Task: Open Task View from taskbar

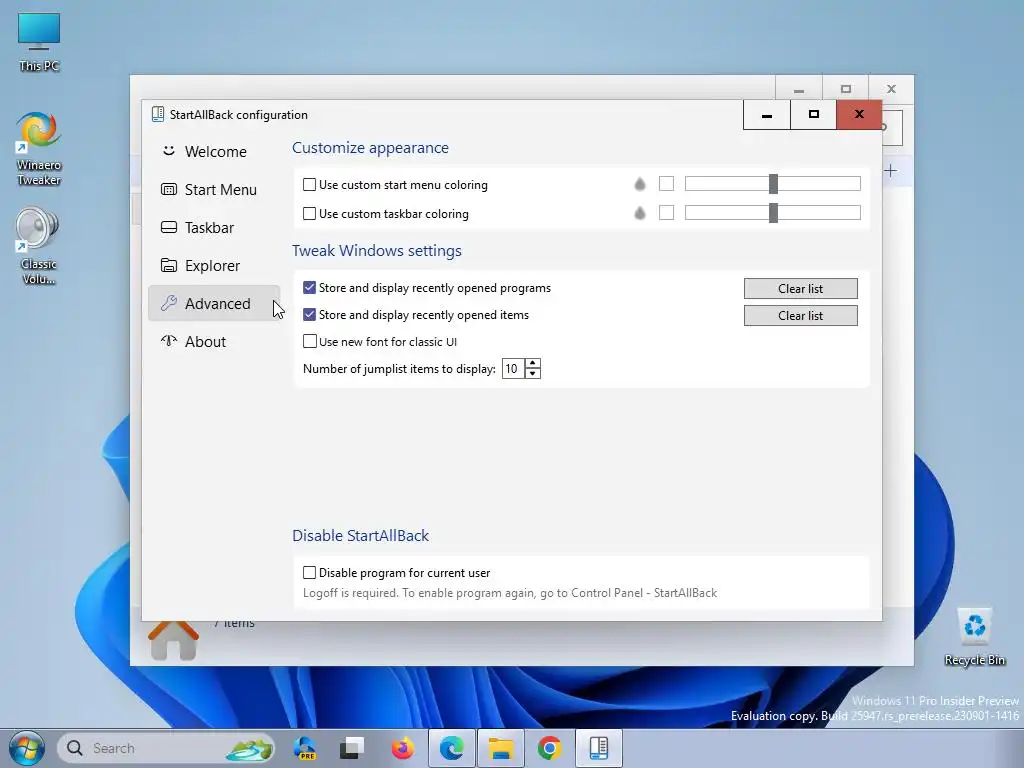Action: [352, 748]
